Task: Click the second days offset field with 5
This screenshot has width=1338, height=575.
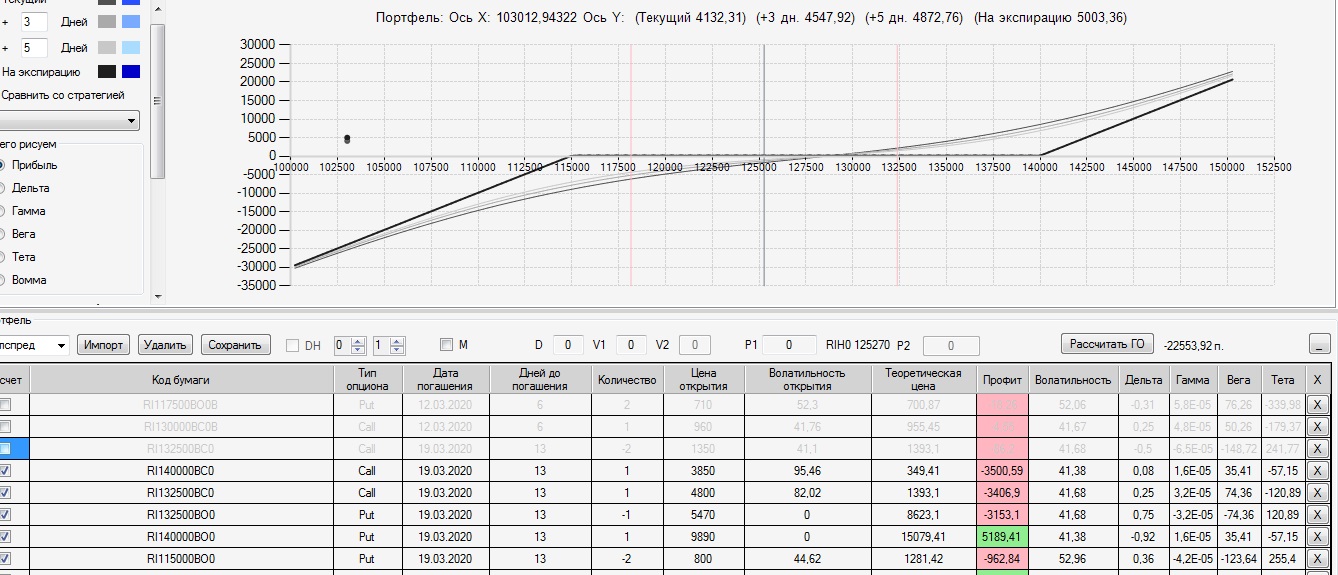Action: pos(34,48)
